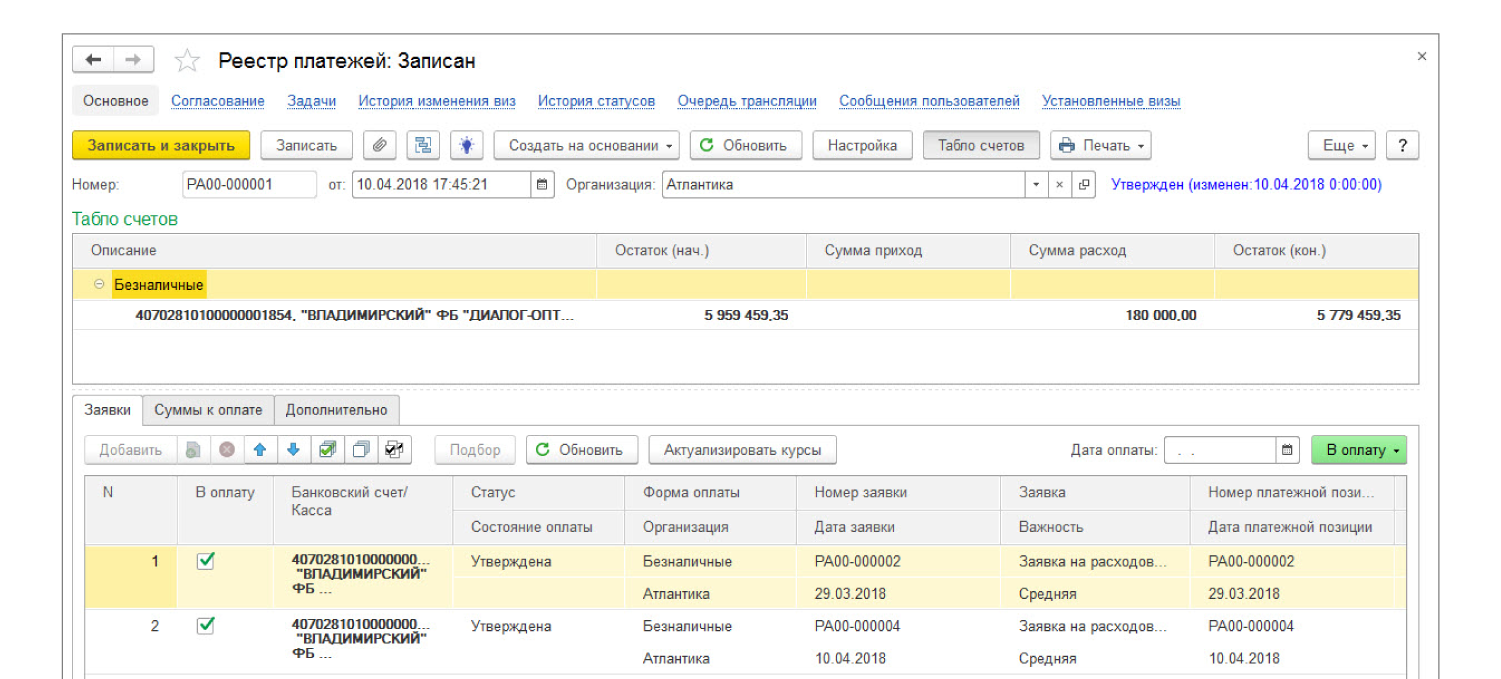Viewport: 1501px width, 679px height.
Task: Click the light bulb icon
Action: pyautogui.click(x=466, y=145)
